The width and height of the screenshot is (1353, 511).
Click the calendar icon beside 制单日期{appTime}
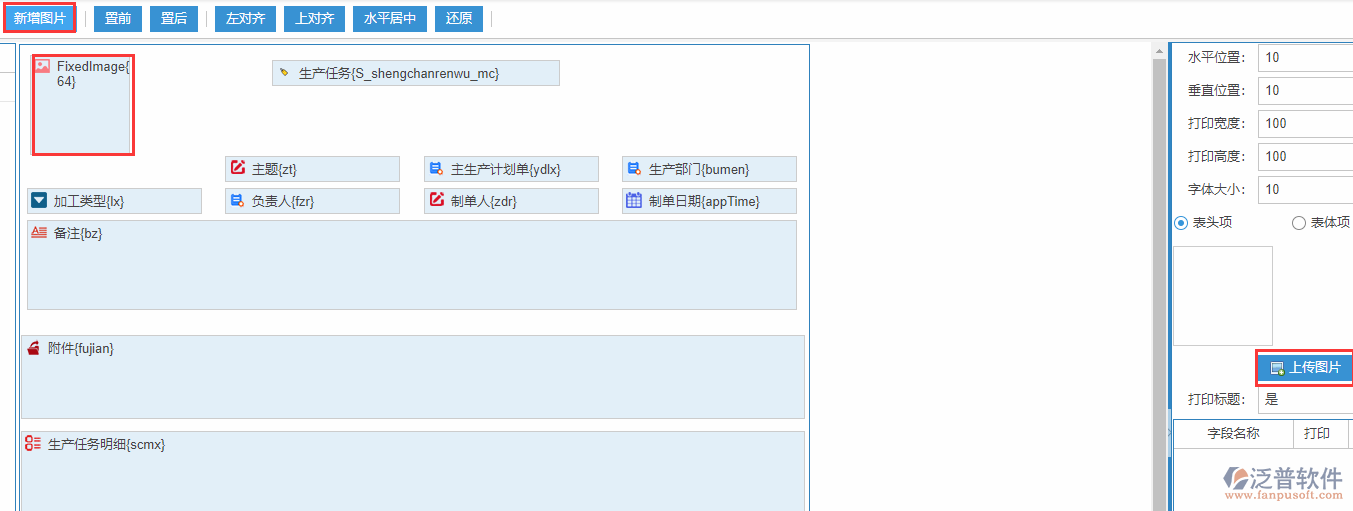point(634,201)
